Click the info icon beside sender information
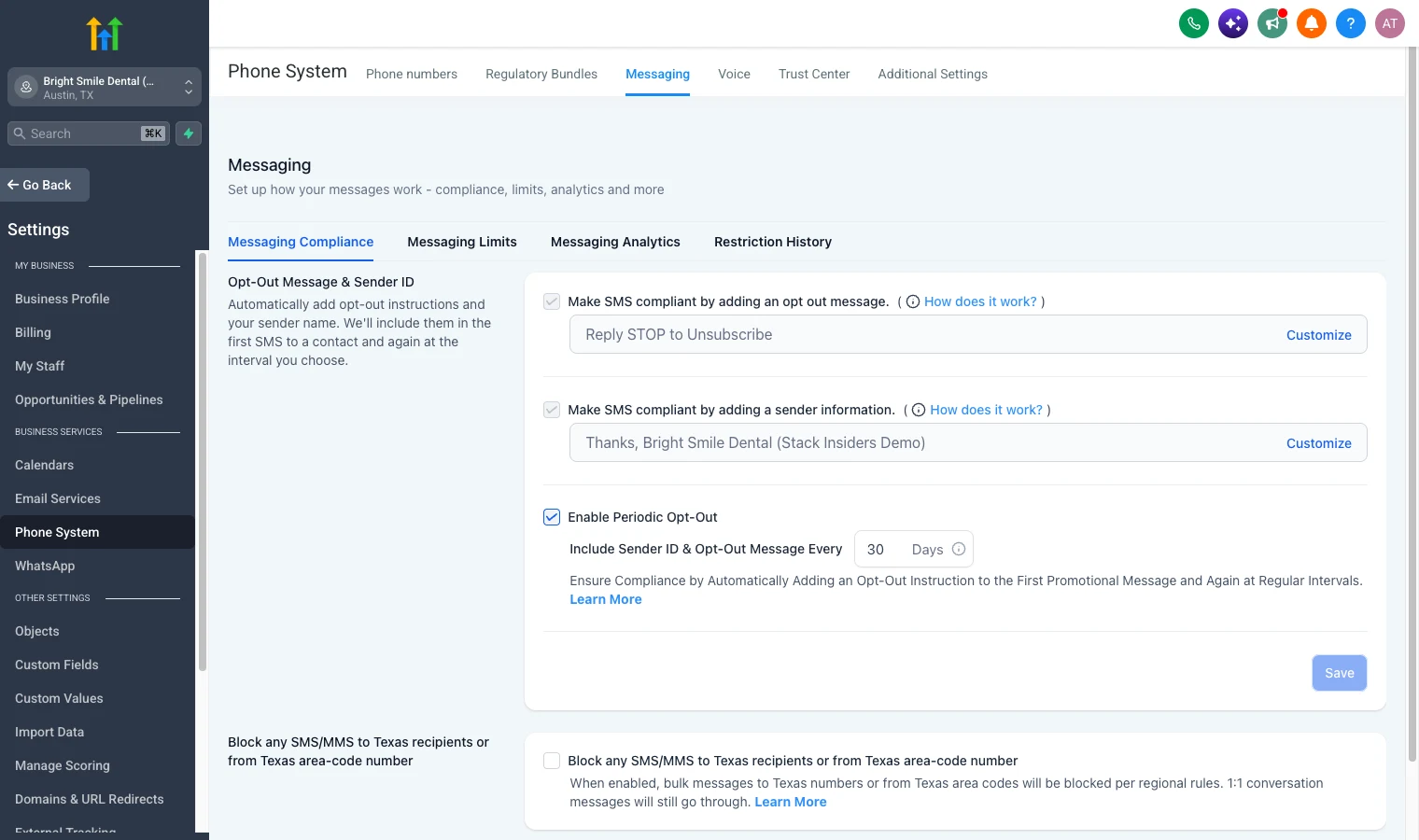 (919, 410)
